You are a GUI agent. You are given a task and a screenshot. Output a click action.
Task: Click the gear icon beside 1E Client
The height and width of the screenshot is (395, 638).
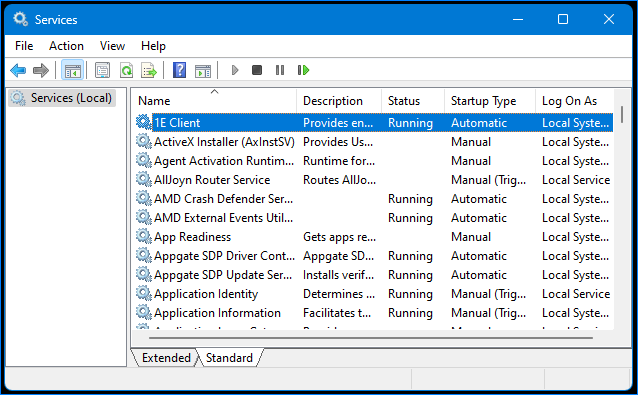tap(144, 122)
